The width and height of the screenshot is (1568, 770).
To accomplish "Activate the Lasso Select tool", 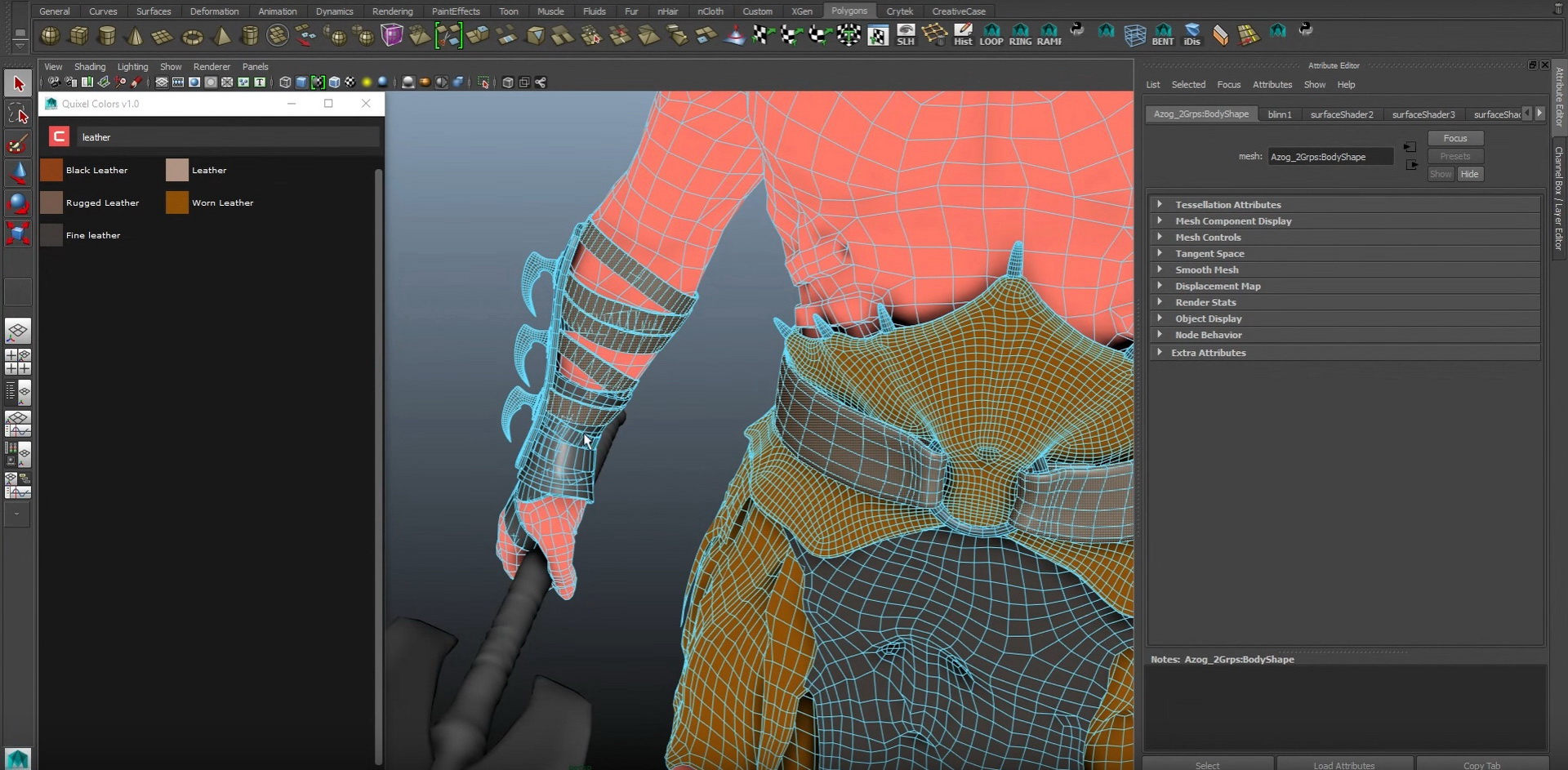I will click(19, 114).
